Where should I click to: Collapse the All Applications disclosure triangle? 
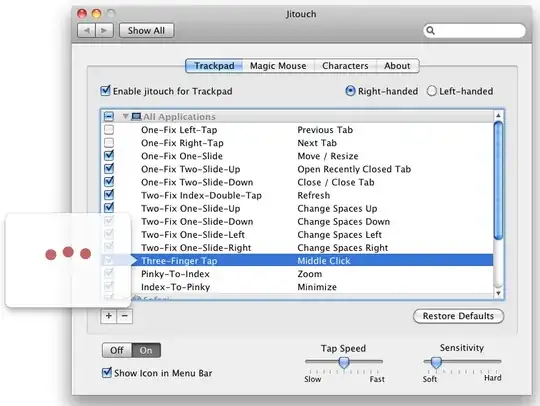click(x=126, y=117)
